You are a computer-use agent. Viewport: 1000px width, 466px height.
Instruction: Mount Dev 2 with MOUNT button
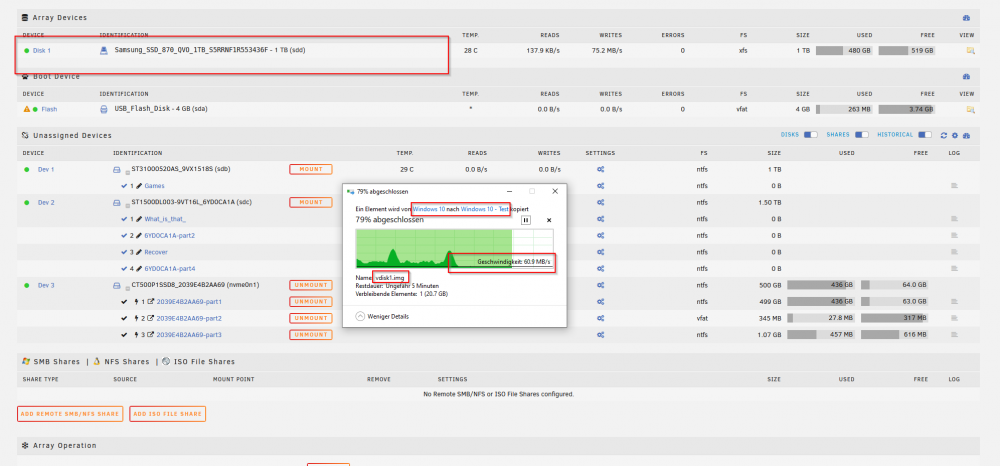[311, 202]
